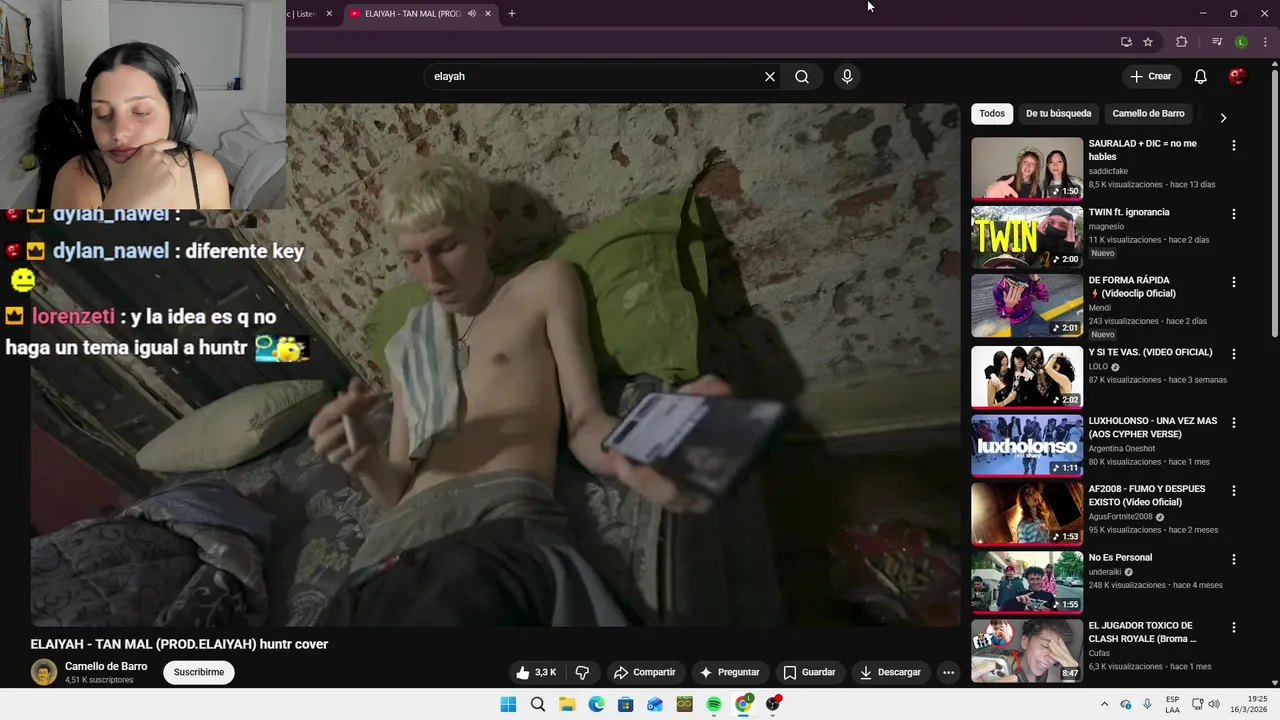Image resolution: width=1280 pixels, height=720 pixels.
Task: Open Microsoft Store from the taskbar
Action: 626,704
